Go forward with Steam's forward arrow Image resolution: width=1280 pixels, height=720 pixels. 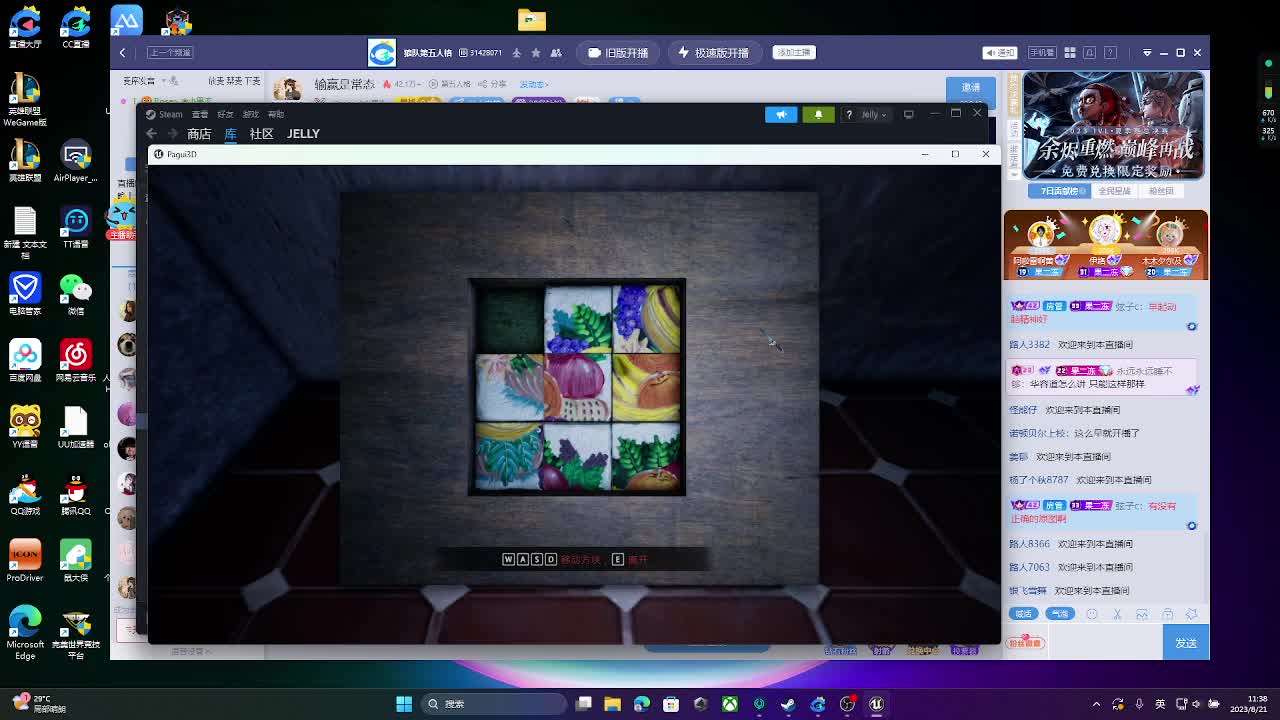pyautogui.click(x=172, y=134)
